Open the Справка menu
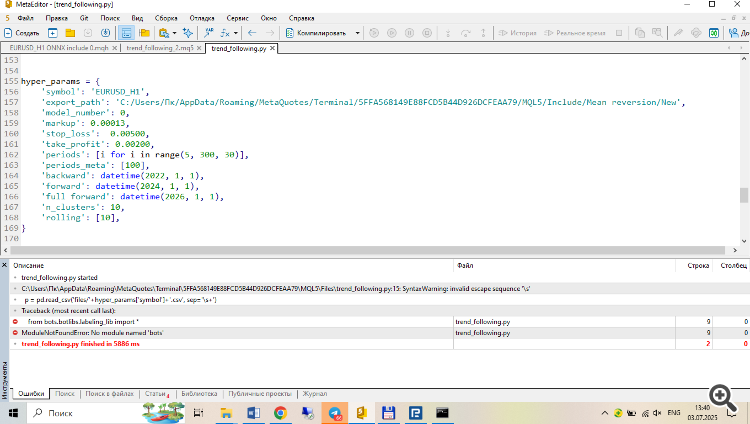 coord(301,18)
